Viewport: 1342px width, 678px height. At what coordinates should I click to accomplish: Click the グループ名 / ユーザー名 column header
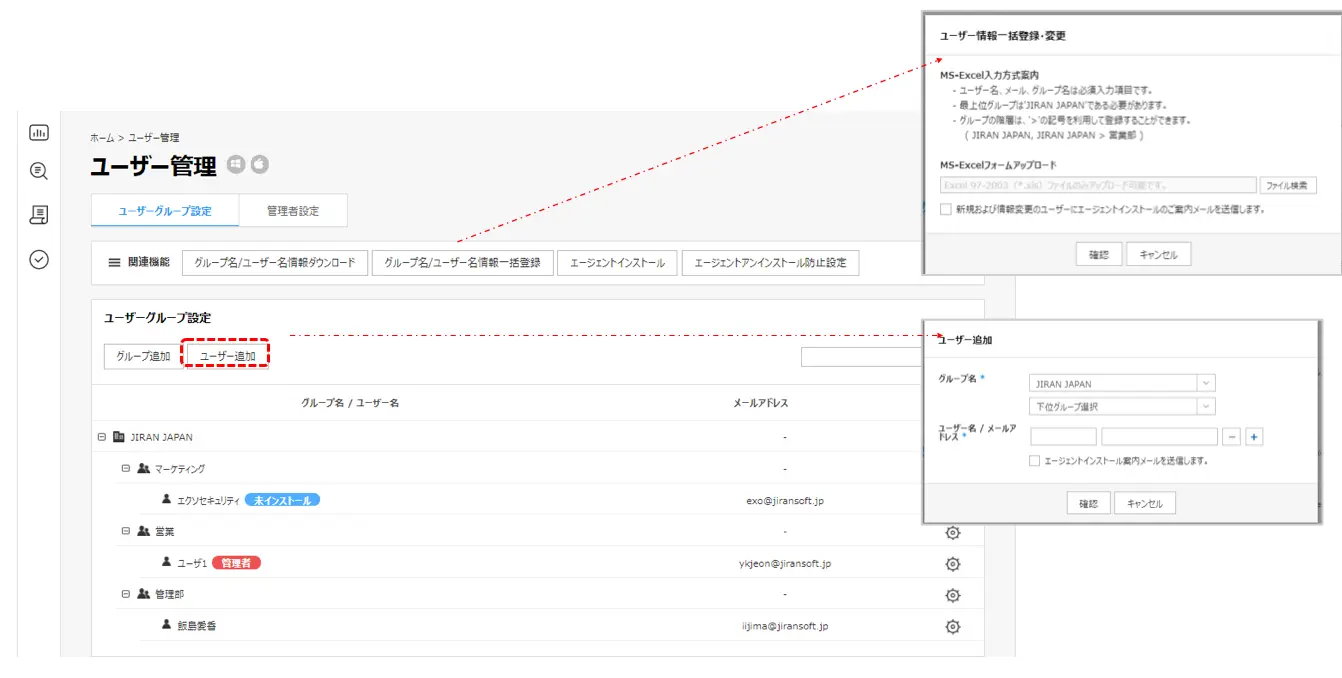350,403
